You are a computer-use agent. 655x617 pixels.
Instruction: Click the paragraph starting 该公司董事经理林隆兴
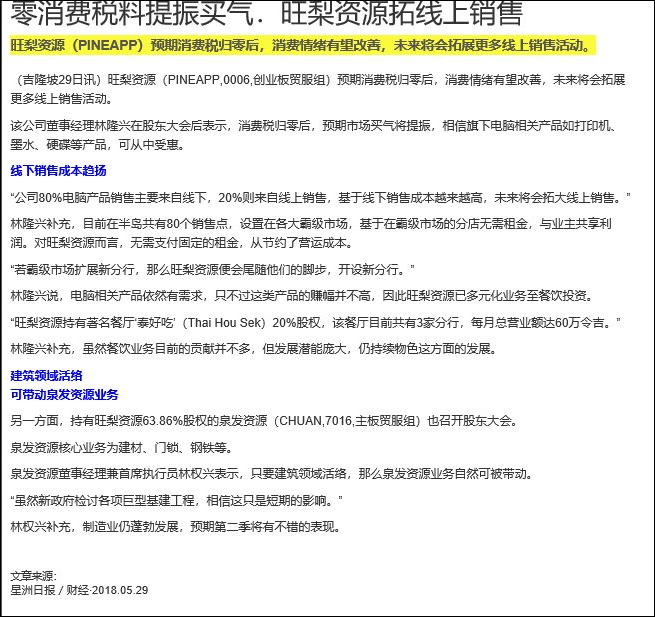312,135
